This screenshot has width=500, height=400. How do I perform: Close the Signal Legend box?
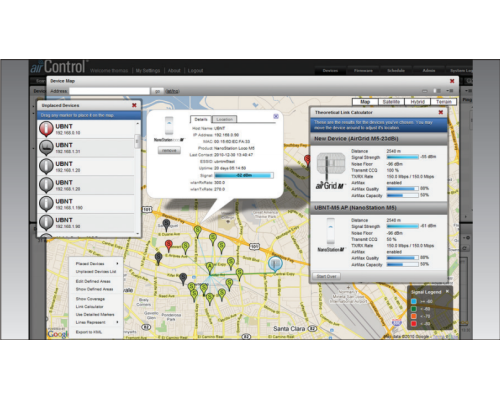point(447,292)
